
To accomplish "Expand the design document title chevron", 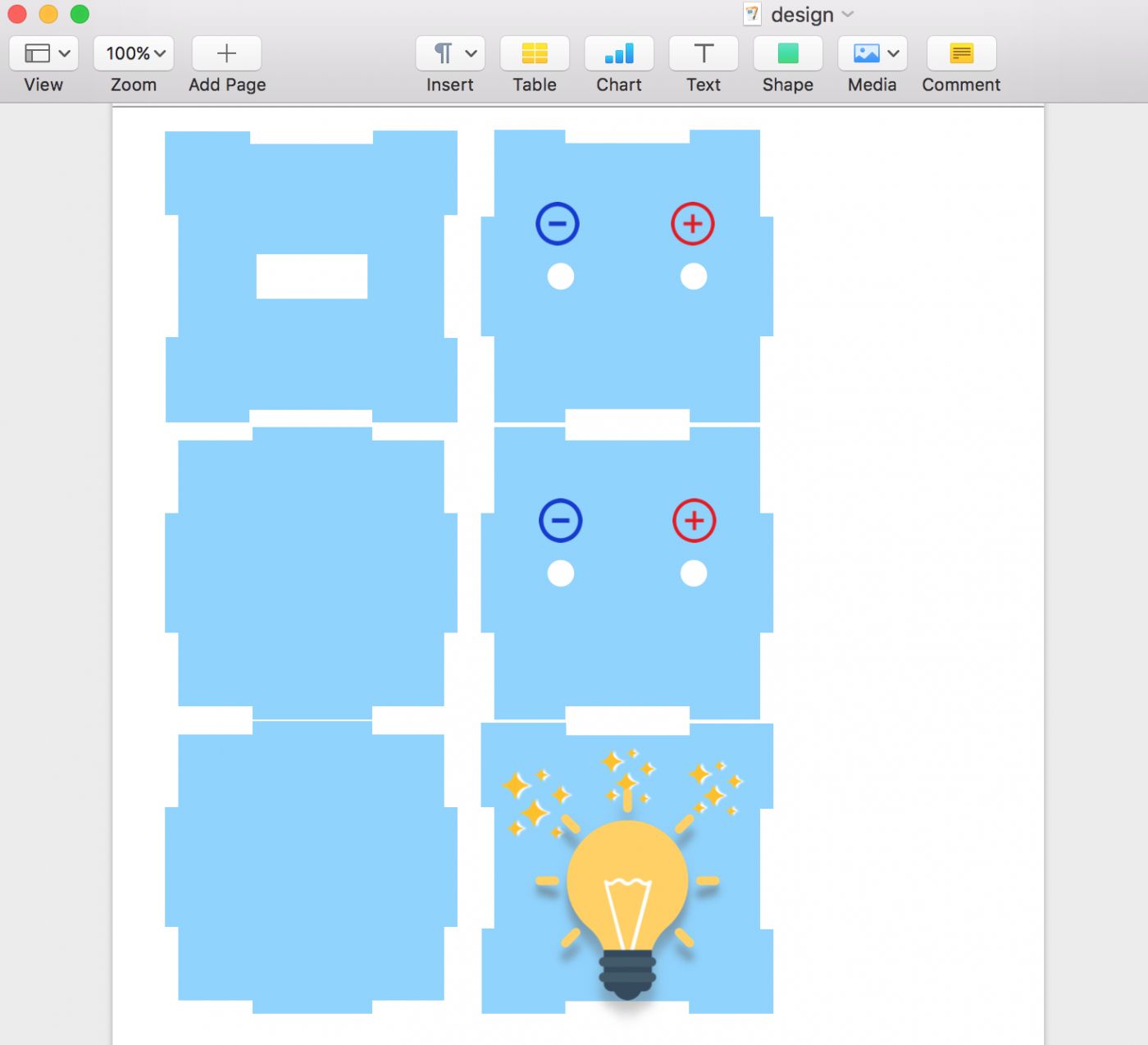I will pos(848,15).
